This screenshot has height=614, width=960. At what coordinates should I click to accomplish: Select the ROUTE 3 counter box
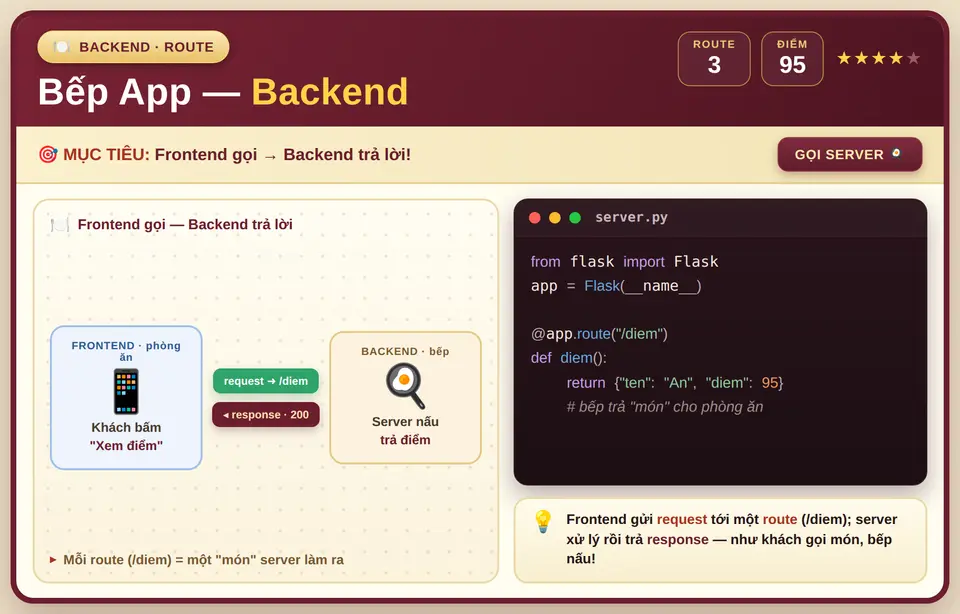[714, 59]
